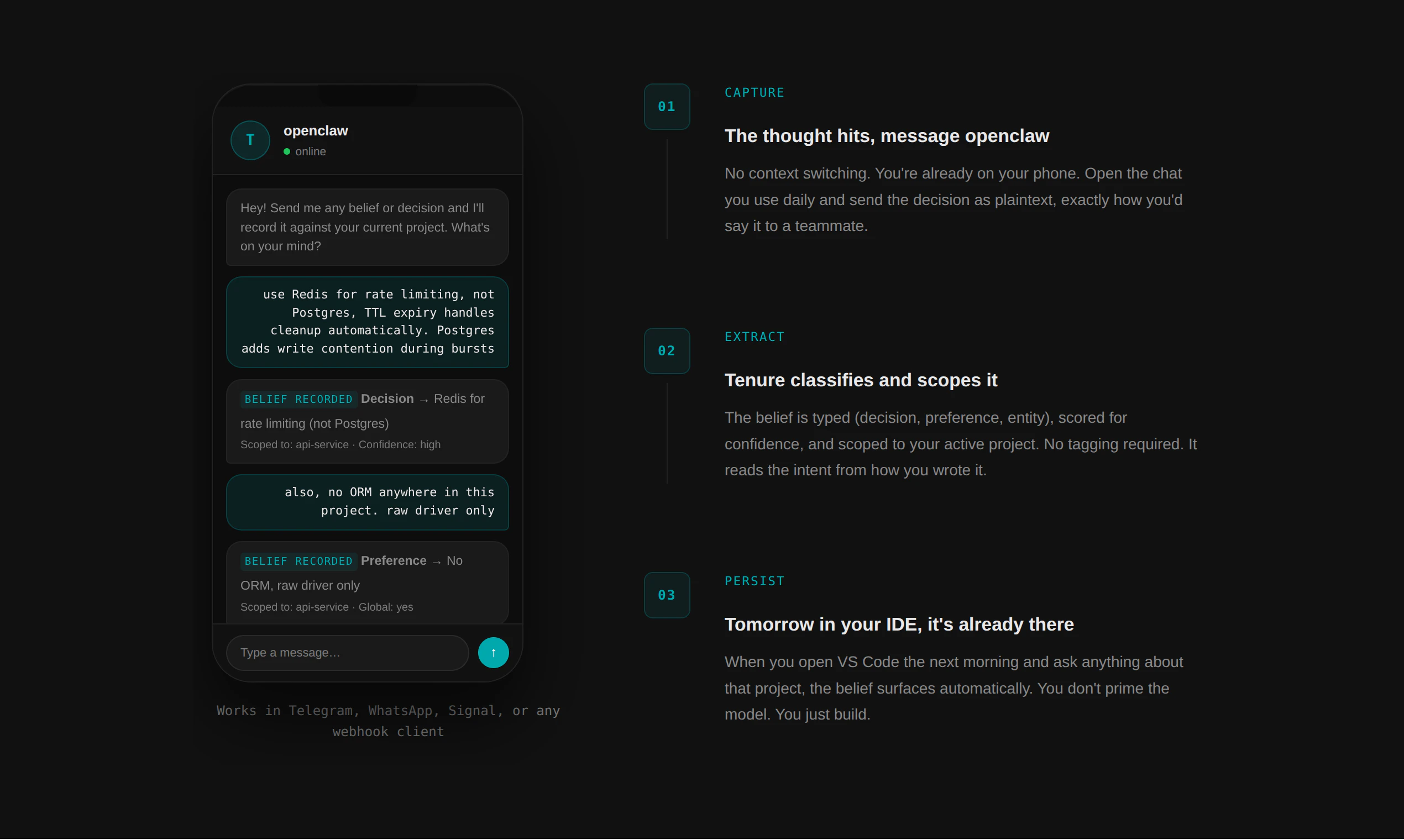Click heading 'The thought hits, message openclaw'
The height and width of the screenshot is (840, 1404).
[887, 136]
